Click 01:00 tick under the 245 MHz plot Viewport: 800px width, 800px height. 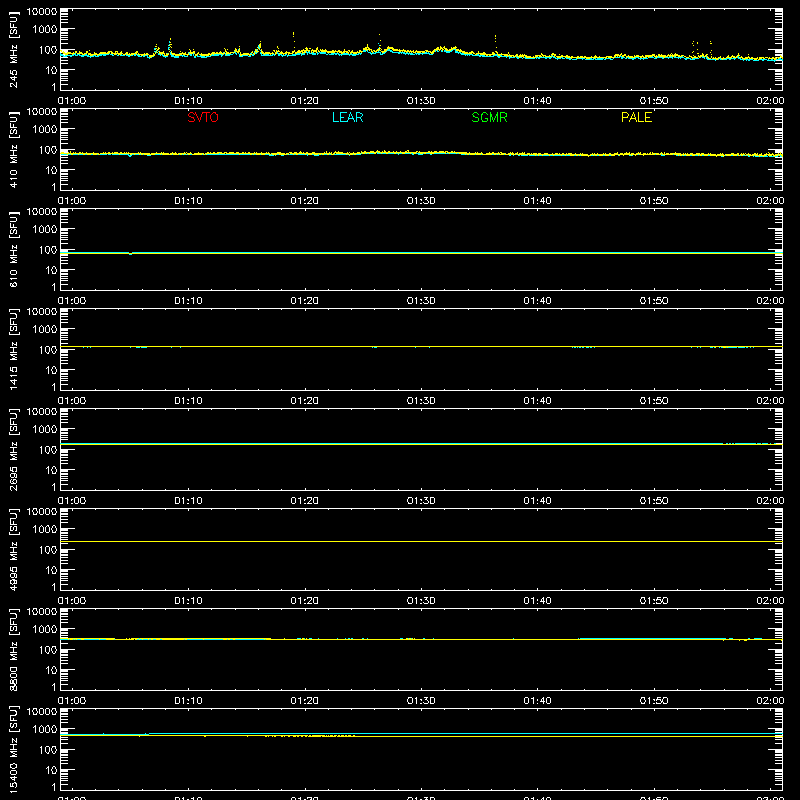[71, 101]
